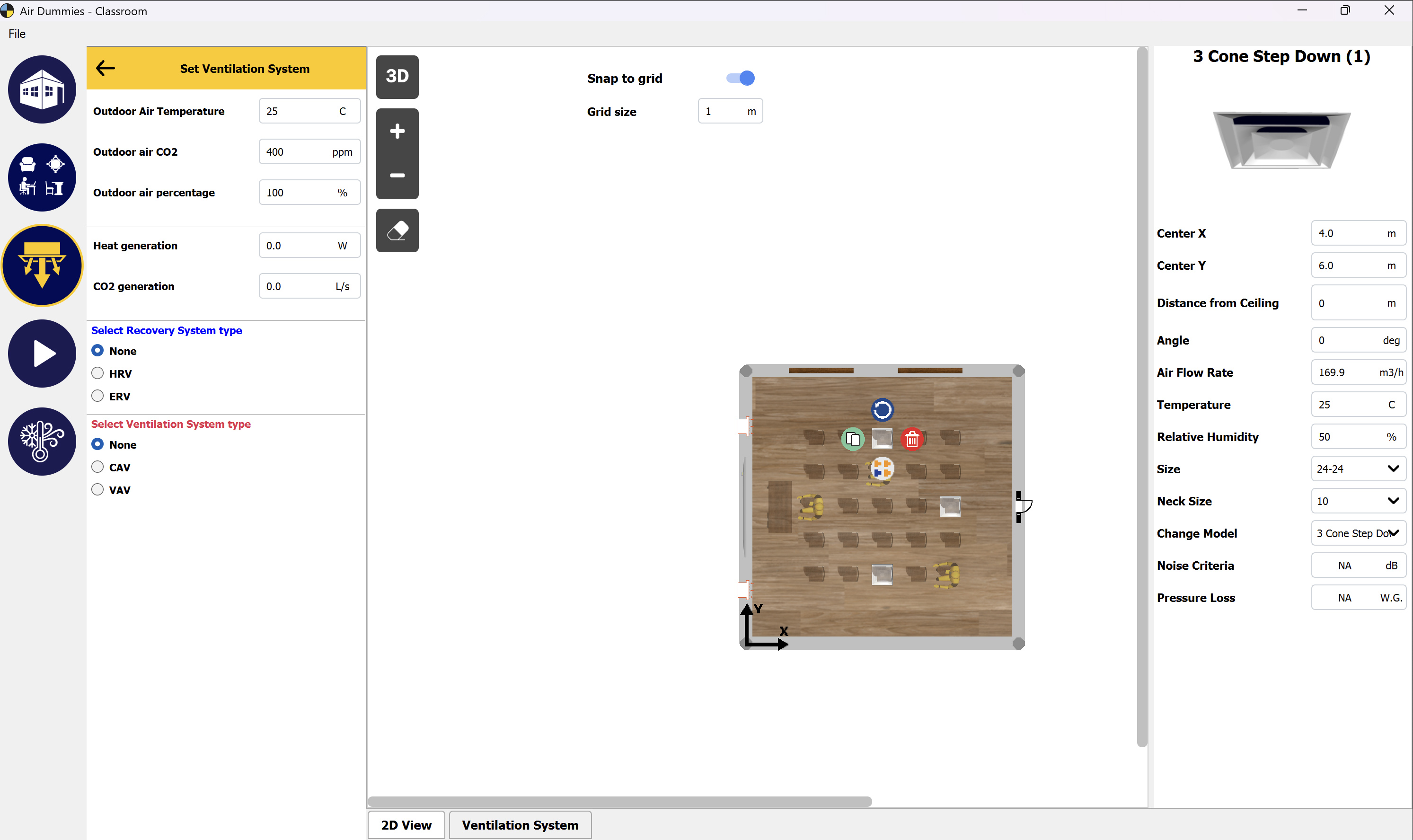1413x840 pixels.
Task: Click the Air Flow Rate input field
Action: tap(1344, 372)
